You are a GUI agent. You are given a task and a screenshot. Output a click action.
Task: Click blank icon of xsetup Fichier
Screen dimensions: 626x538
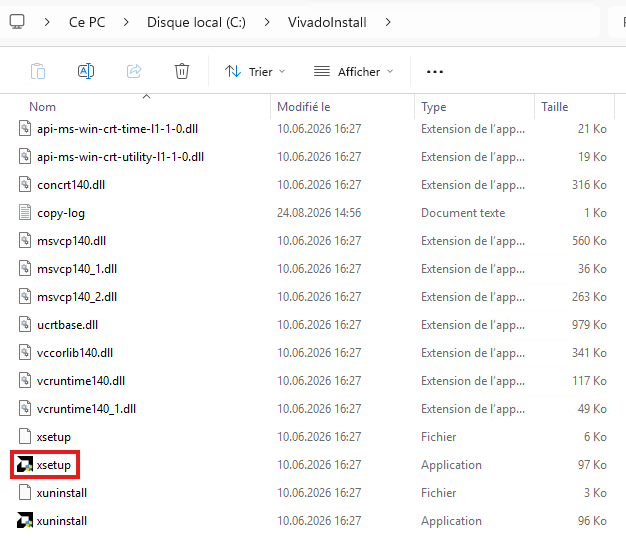[x=25, y=436]
